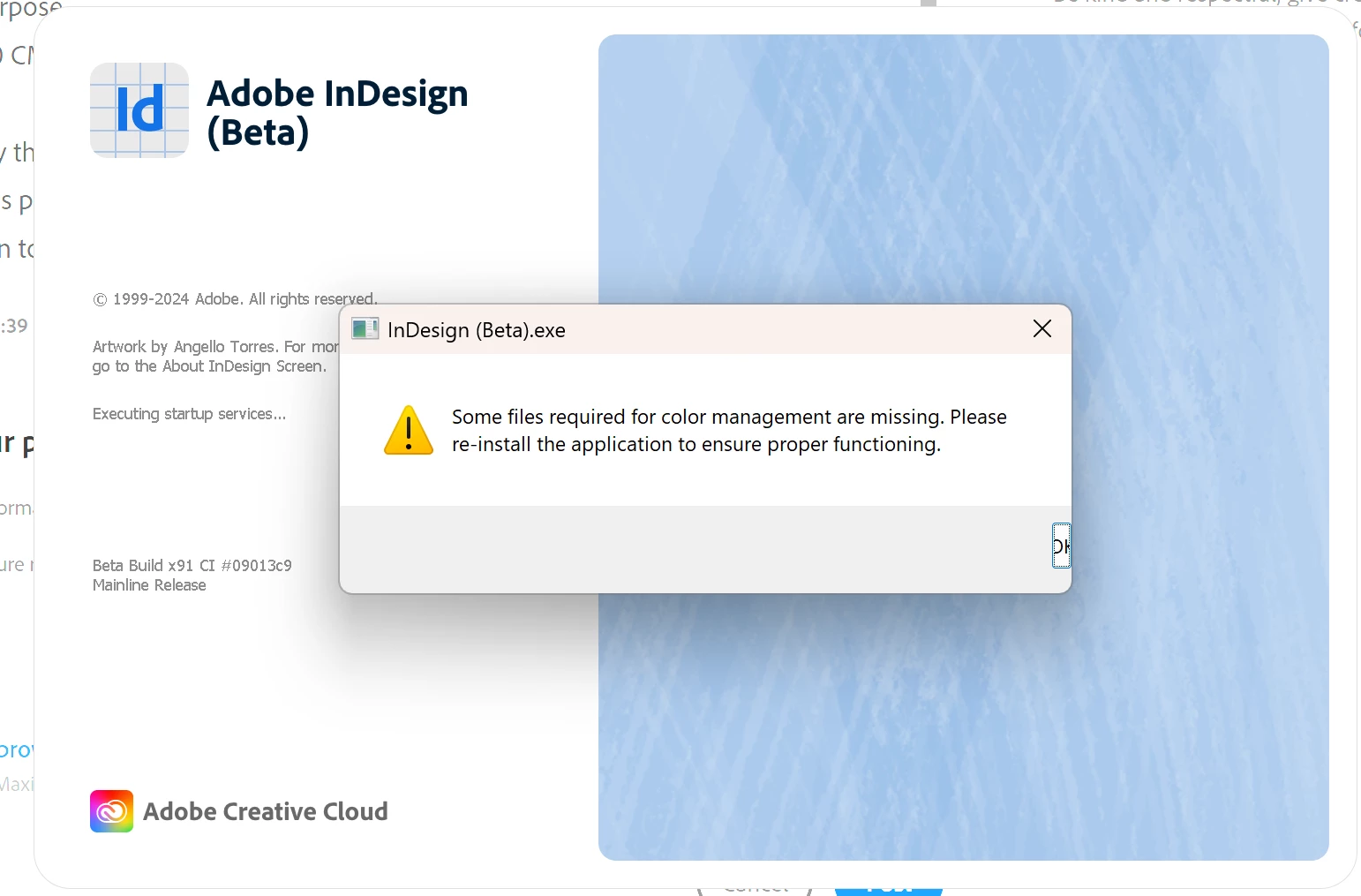Click the Adobe InDesign (Beta) heading

[337, 113]
